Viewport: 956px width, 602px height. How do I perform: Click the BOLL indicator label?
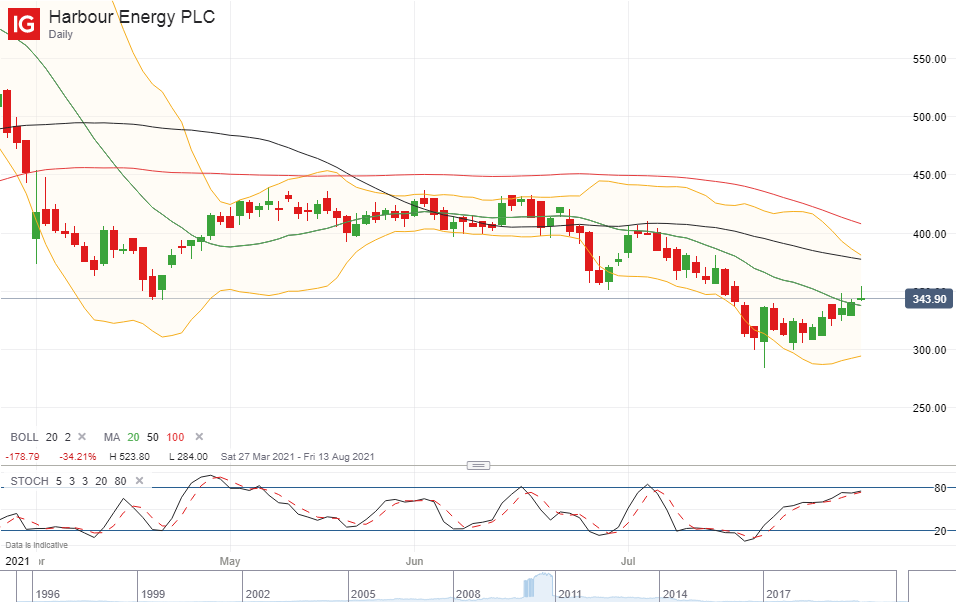24,437
